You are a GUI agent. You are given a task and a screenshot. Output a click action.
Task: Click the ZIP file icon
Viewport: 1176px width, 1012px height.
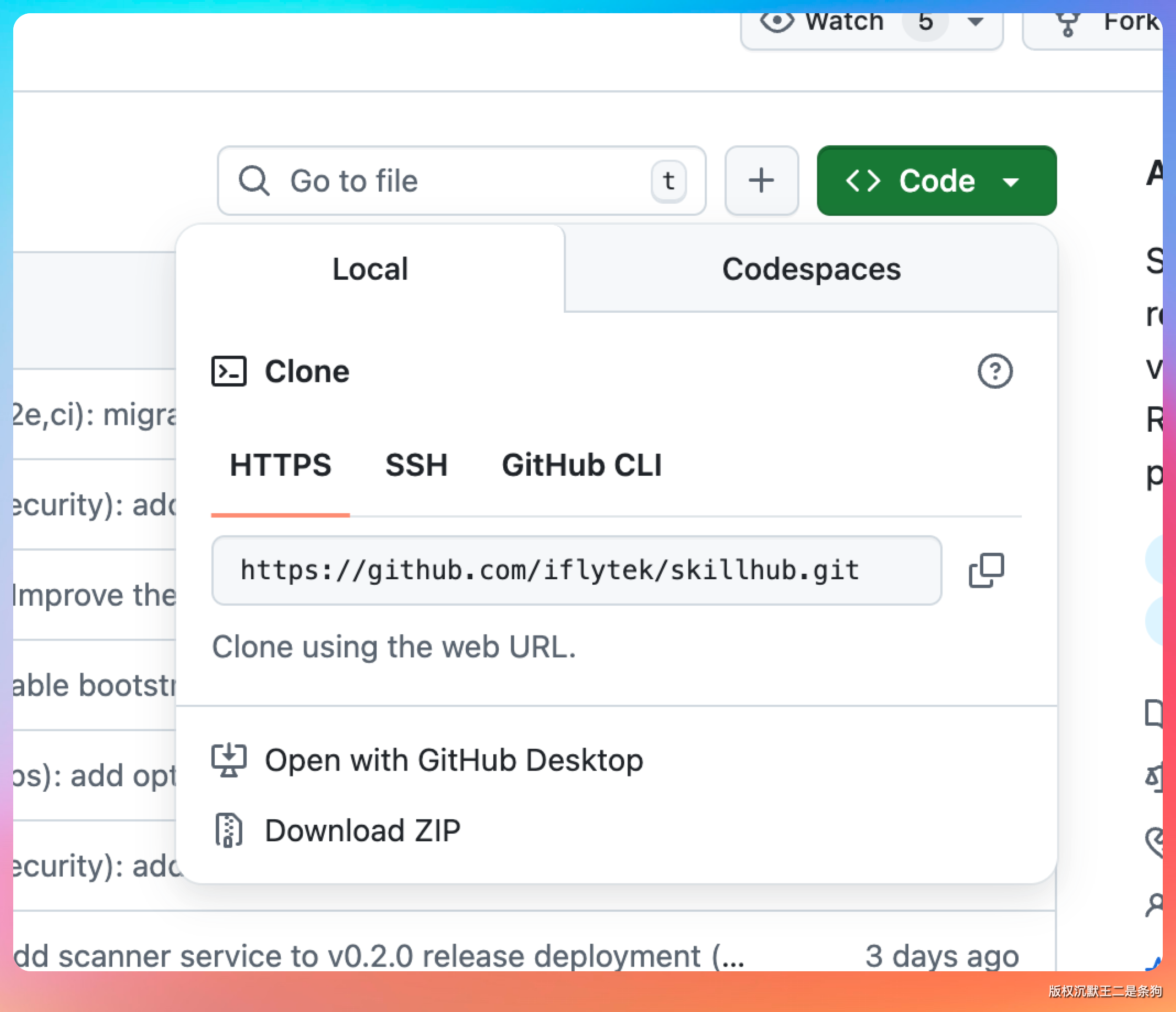[x=228, y=830]
